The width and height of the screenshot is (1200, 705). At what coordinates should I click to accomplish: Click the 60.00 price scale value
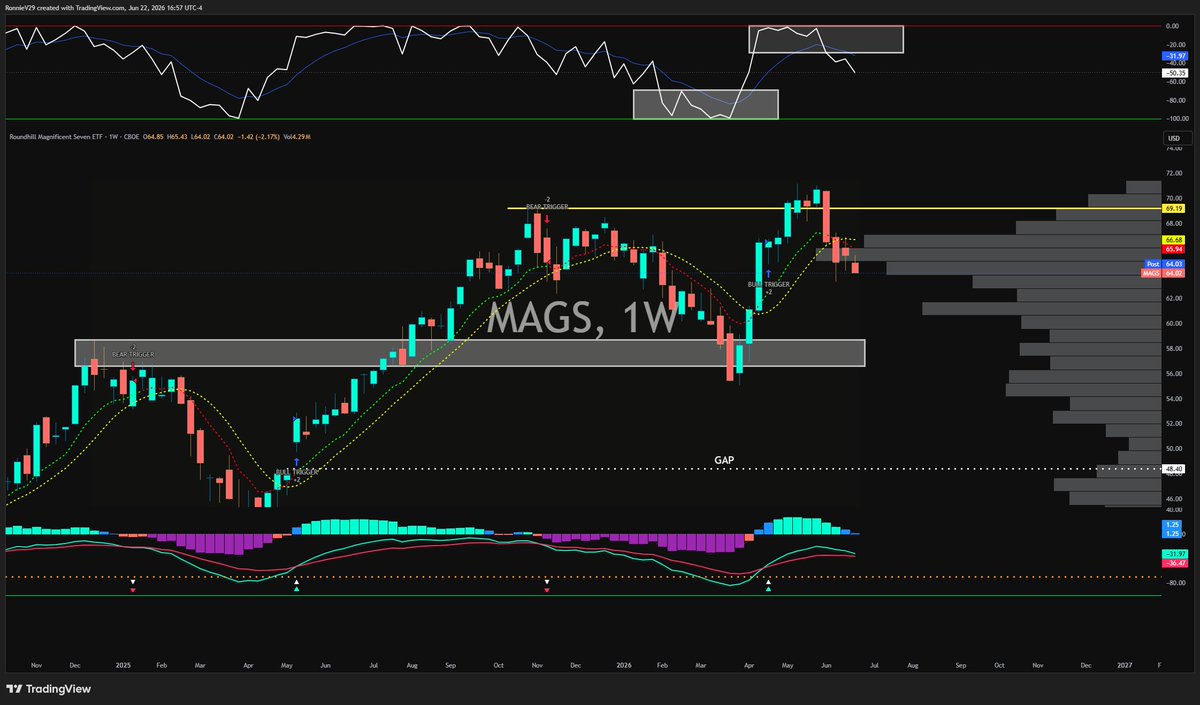(1174, 323)
